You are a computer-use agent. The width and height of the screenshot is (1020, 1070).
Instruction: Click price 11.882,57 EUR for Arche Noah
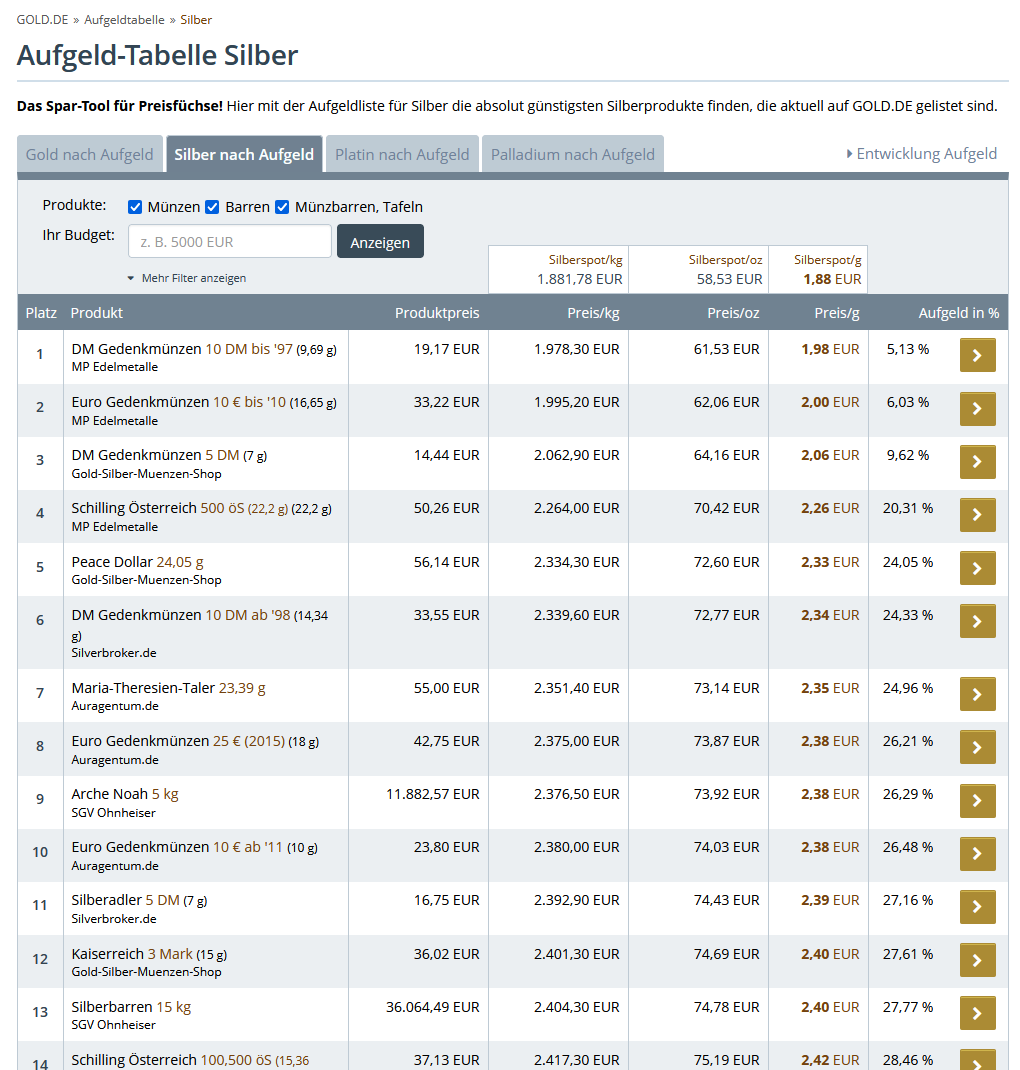click(433, 794)
